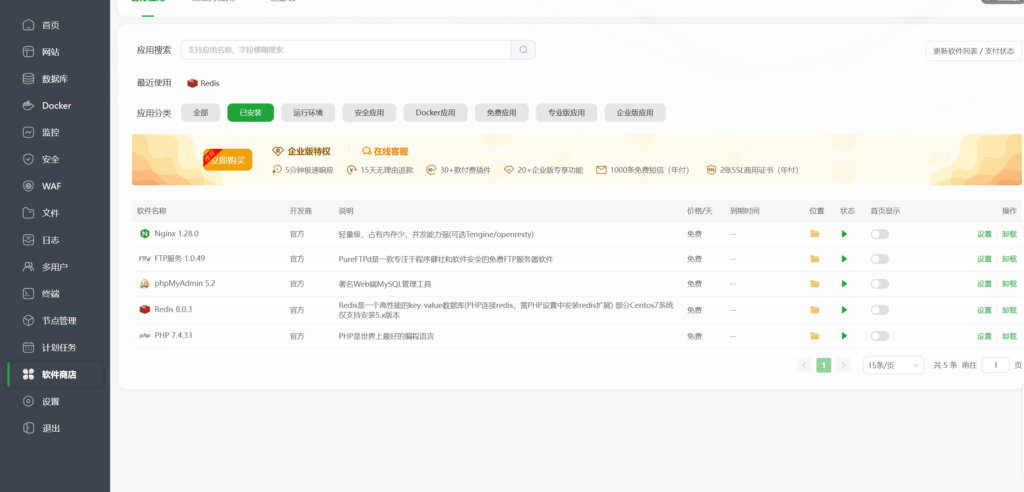The height and width of the screenshot is (492, 1024).
Task: Select the 已安装 category filter
Action: [x=251, y=112]
